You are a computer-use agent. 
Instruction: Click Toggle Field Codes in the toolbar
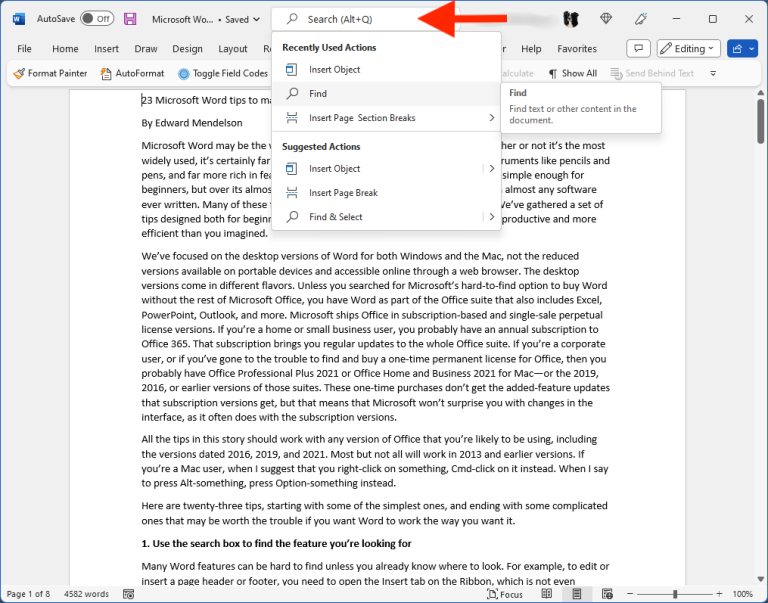pos(223,73)
